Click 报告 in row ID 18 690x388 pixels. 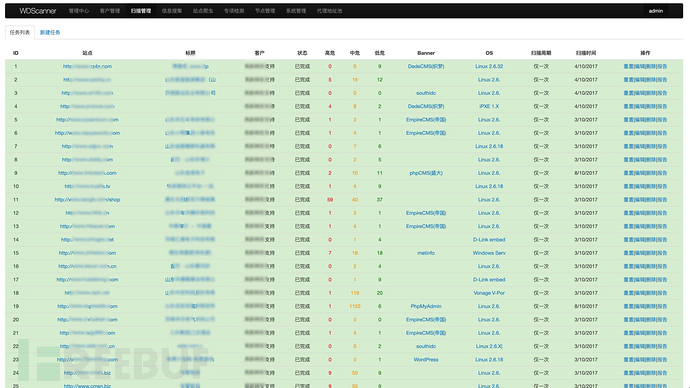tap(662, 293)
